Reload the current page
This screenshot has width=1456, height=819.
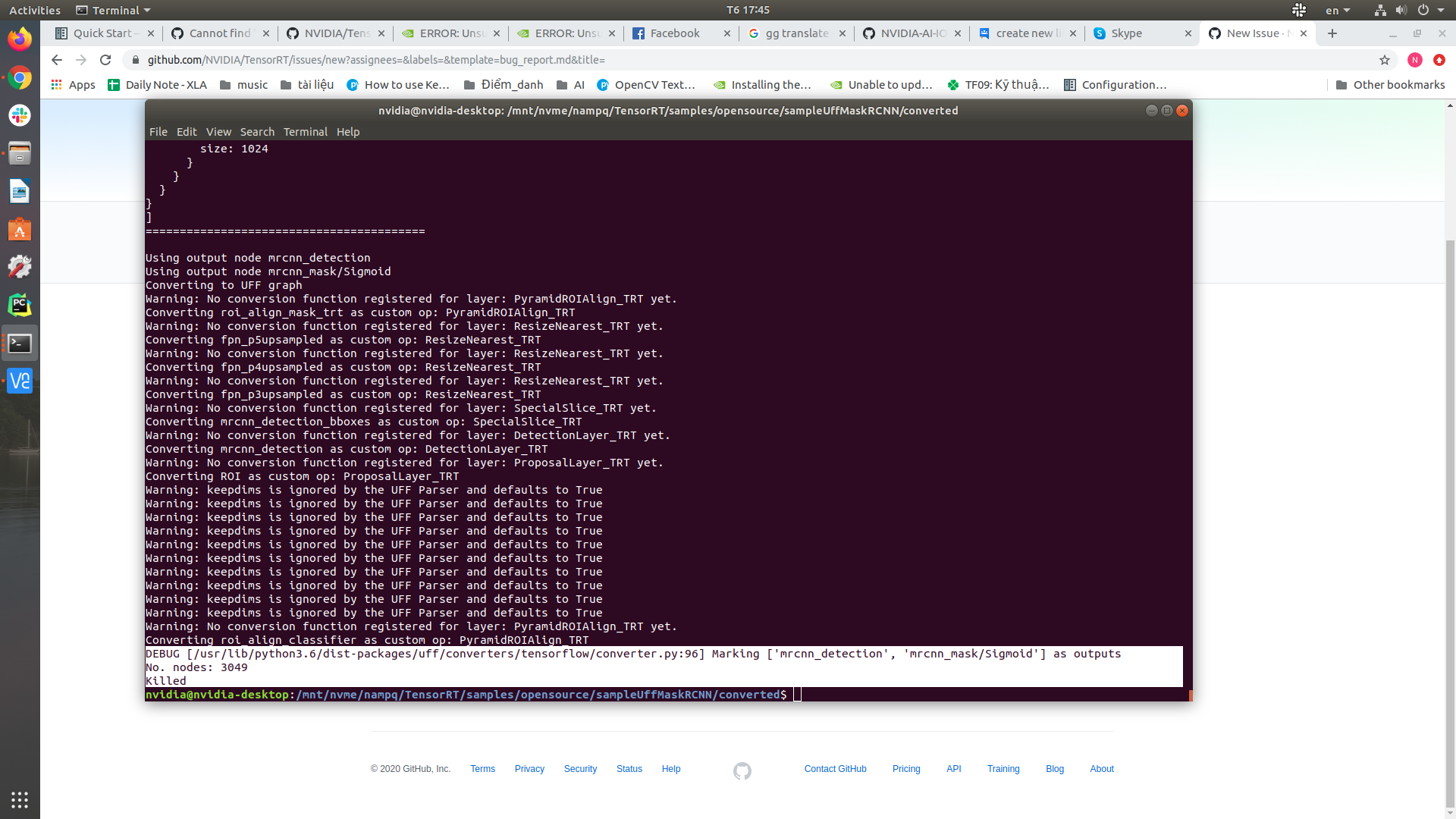click(x=105, y=60)
